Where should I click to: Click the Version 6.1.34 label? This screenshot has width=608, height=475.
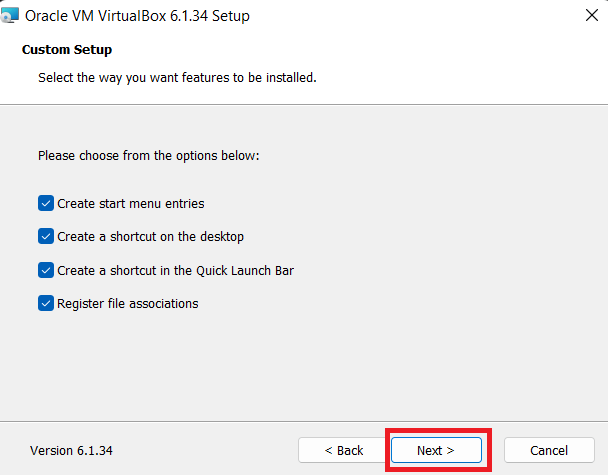71,451
